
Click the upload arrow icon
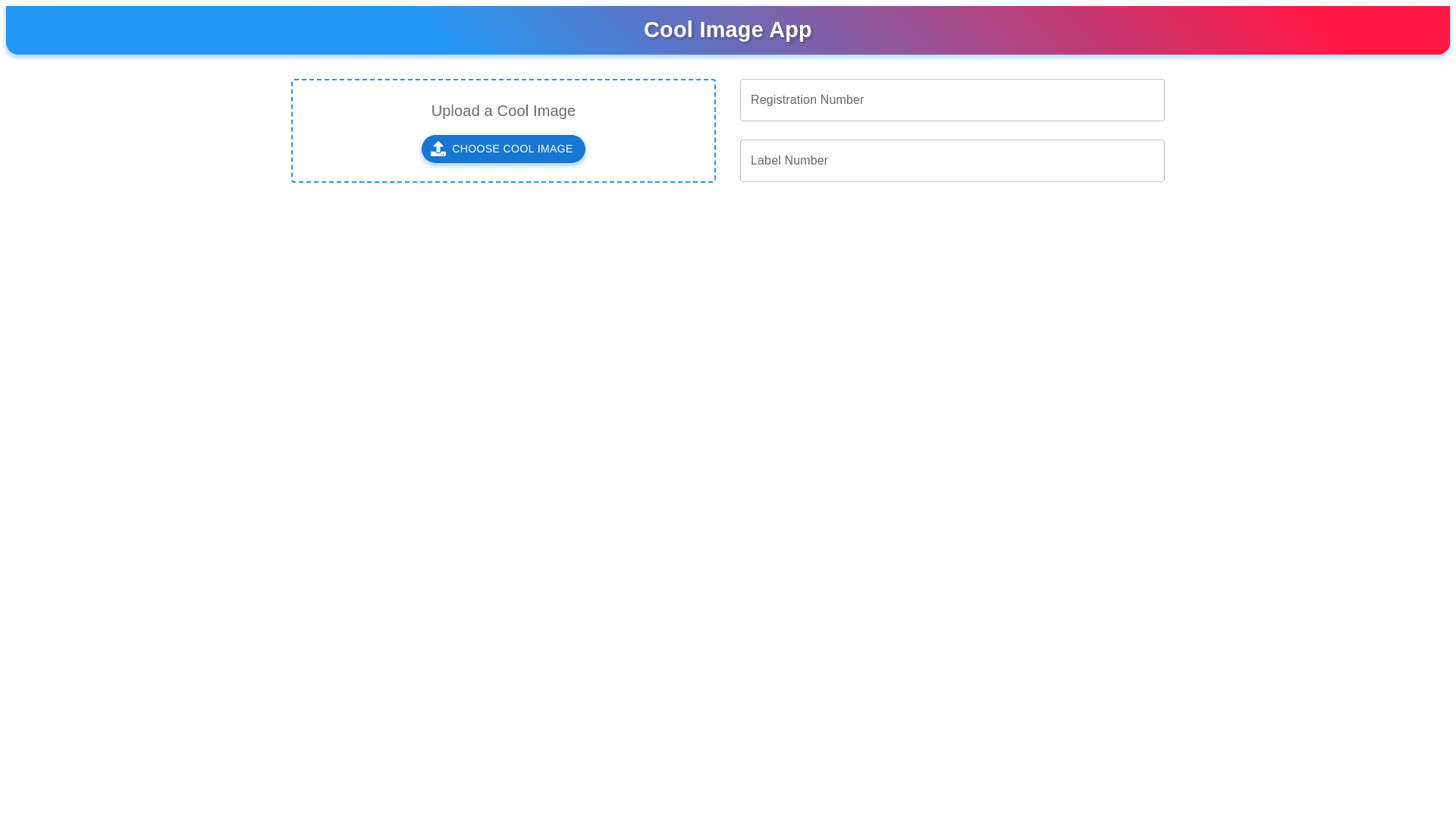point(438,146)
